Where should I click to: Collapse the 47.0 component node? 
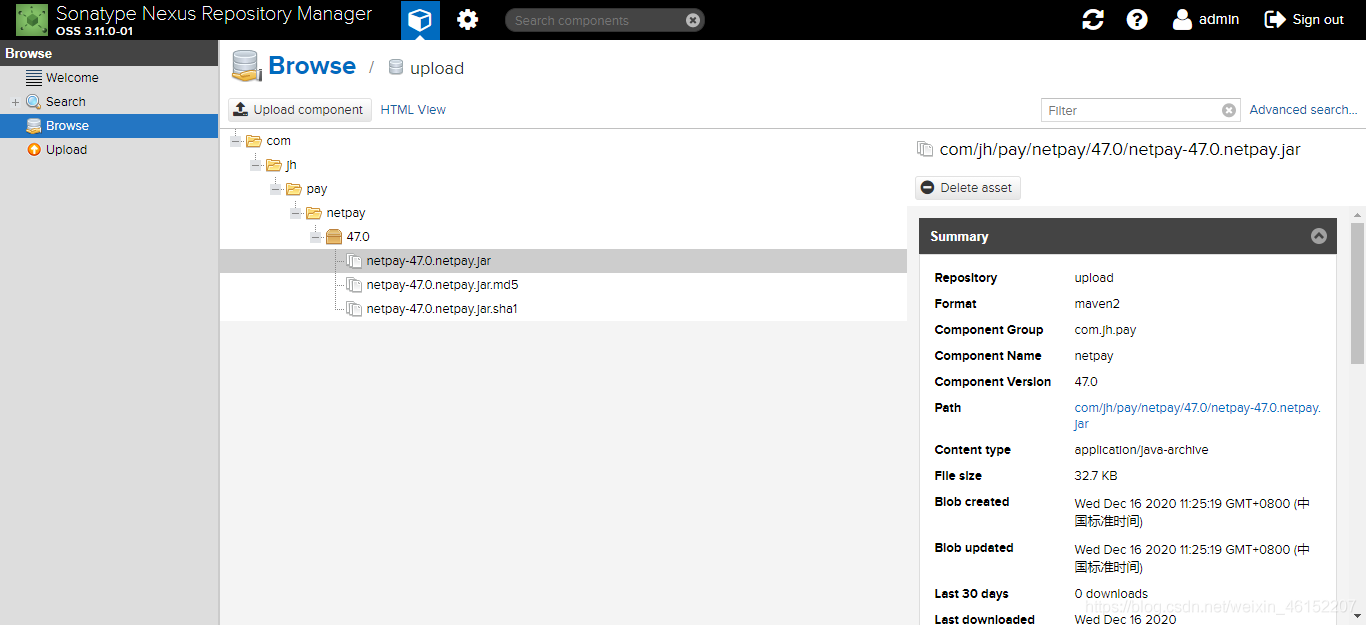tap(316, 237)
